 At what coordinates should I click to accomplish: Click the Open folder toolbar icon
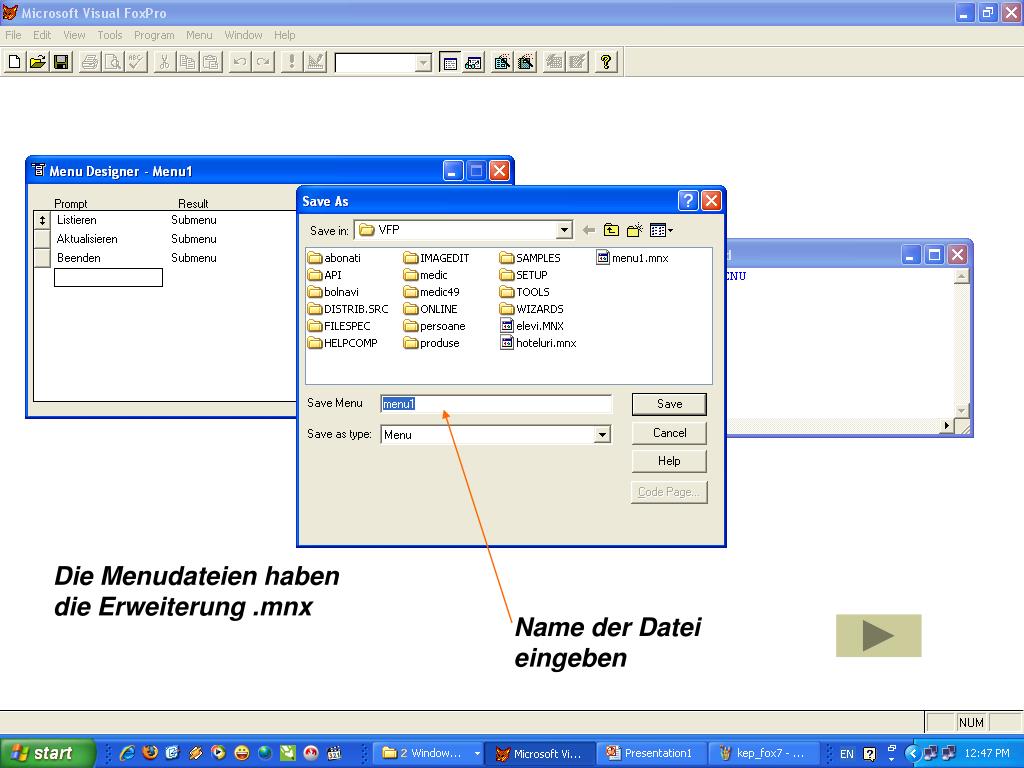(x=38, y=62)
